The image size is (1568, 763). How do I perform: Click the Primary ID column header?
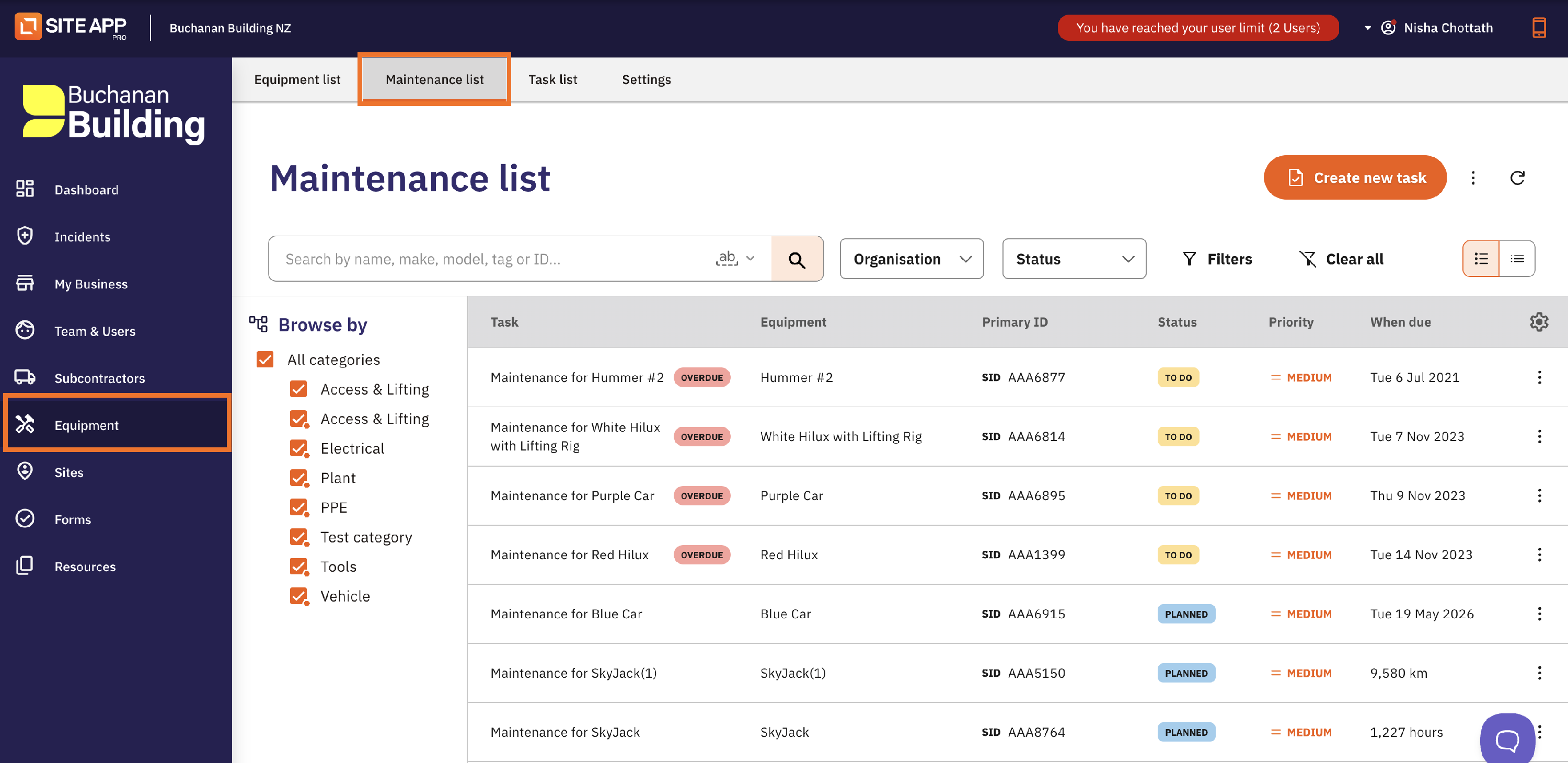(1014, 322)
